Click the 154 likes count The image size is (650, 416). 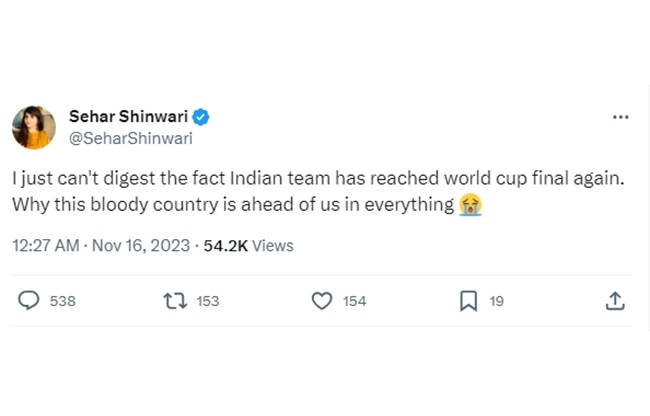point(354,301)
